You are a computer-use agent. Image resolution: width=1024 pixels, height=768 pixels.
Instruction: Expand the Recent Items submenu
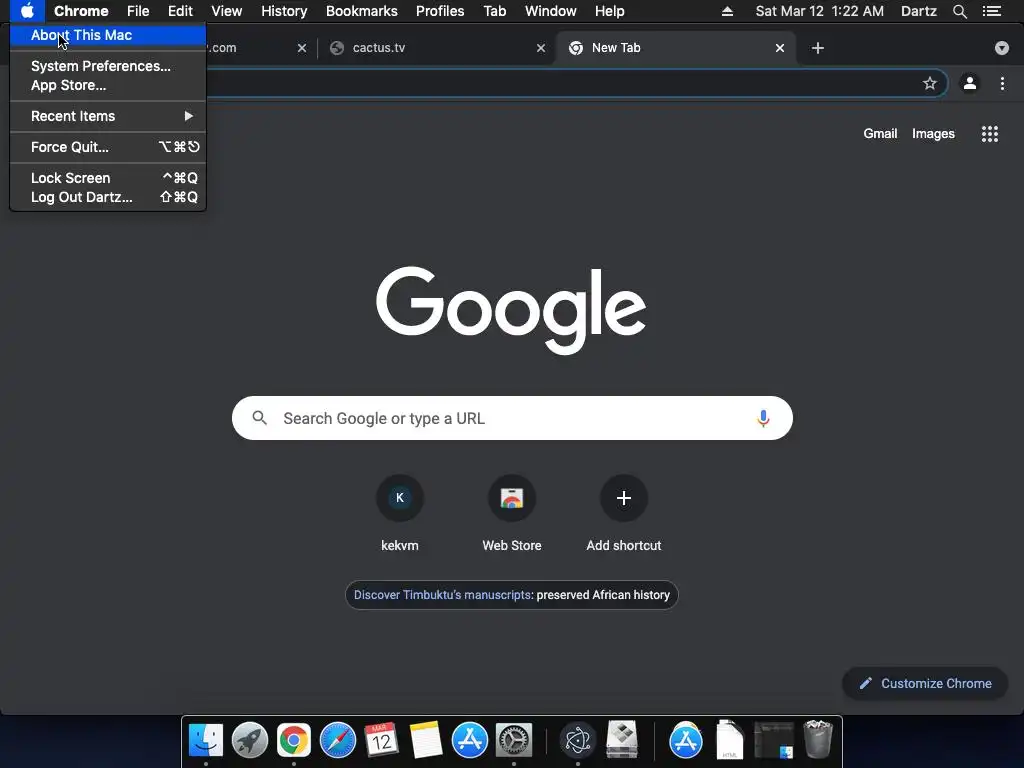pyautogui.click(x=108, y=116)
